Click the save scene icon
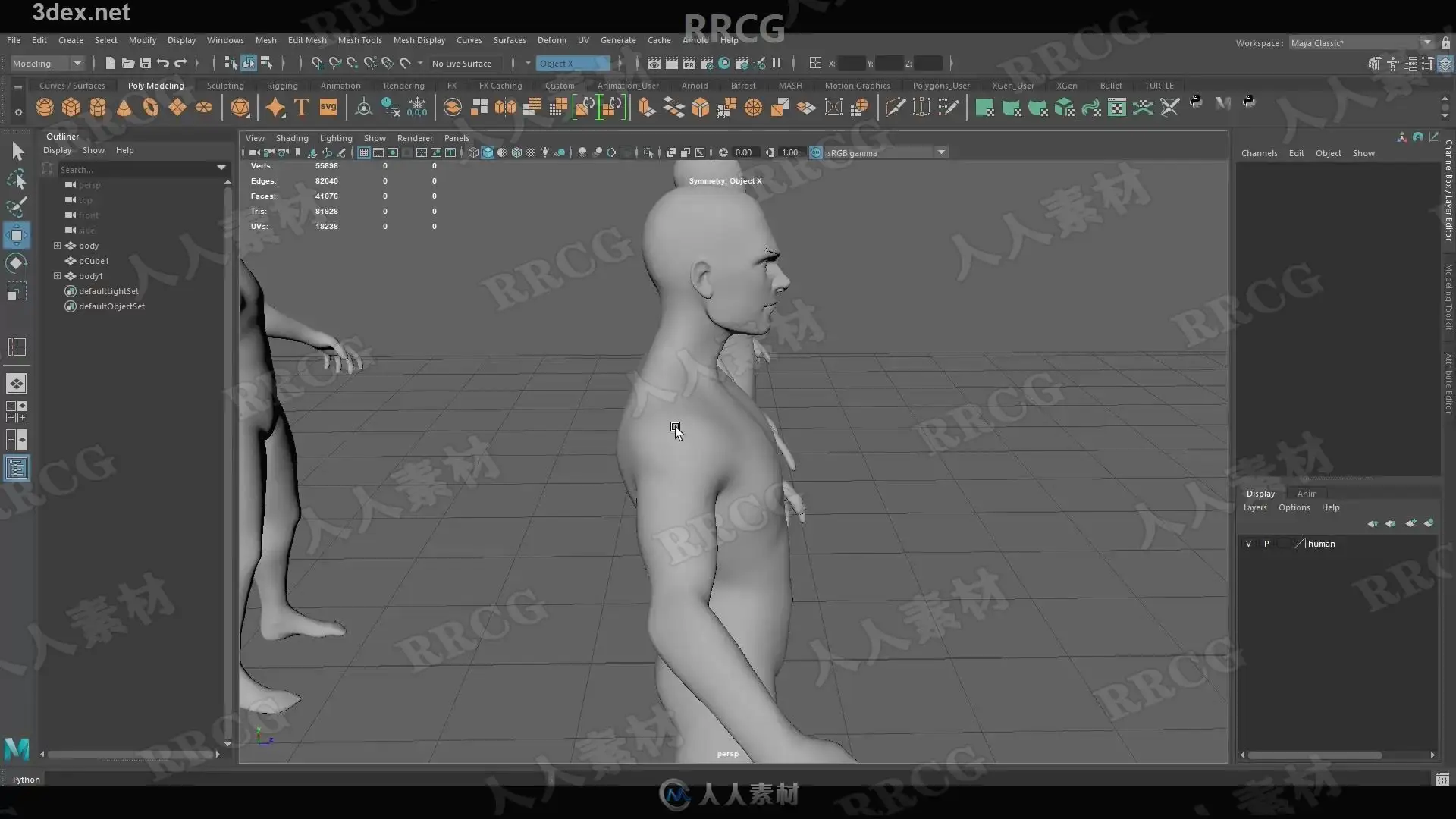 (x=146, y=64)
